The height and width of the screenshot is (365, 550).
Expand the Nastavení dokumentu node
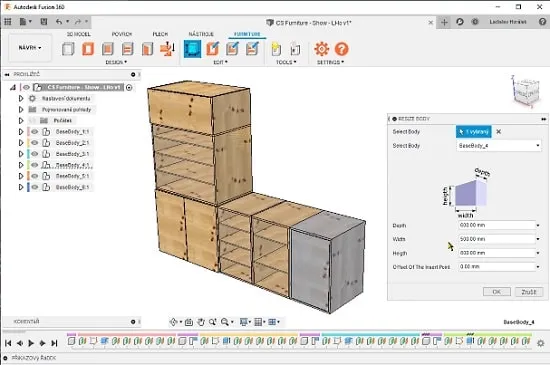(x=21, y=99)
